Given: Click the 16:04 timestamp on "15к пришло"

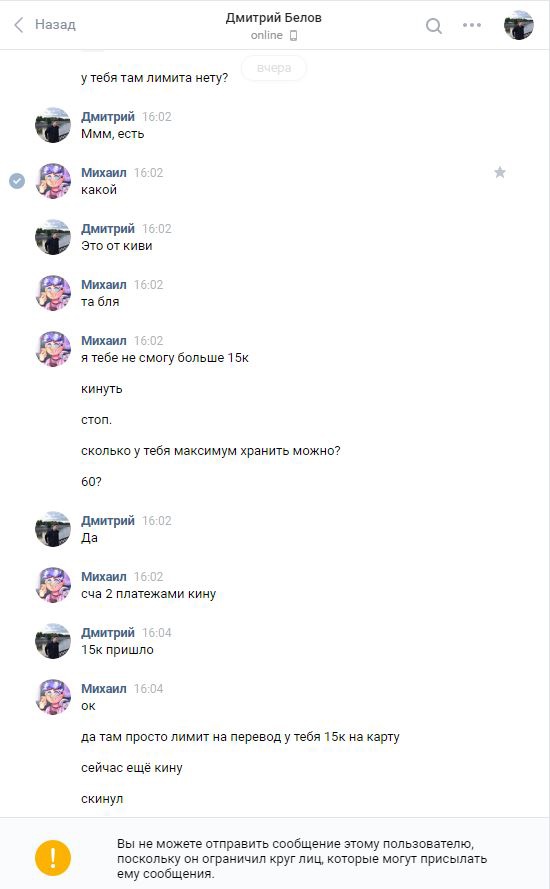Looking at the screenshot, I should click(156, 633).
